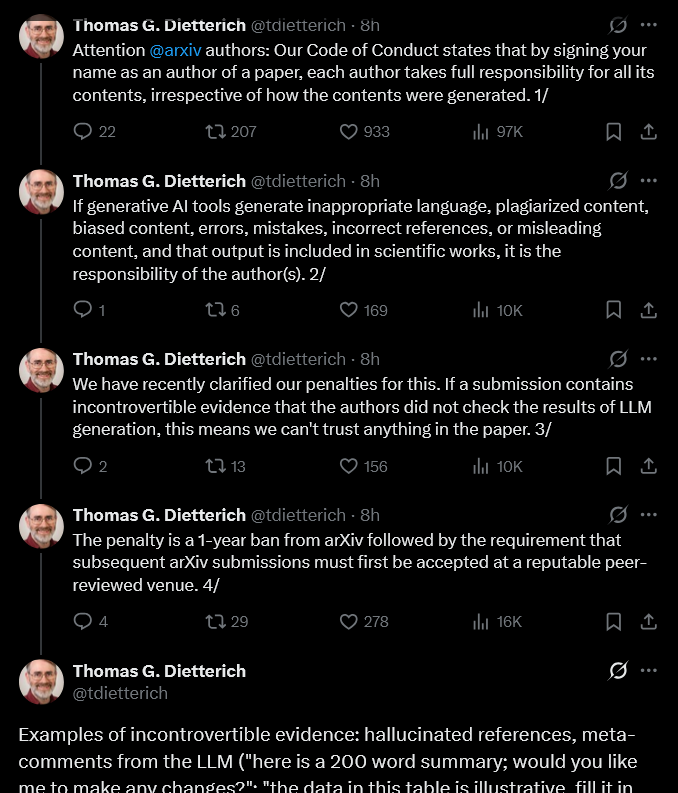Reply to the first tweet with 22 replies
The height and width of the screenshot is (793, 678).
(x=94, y=131)
